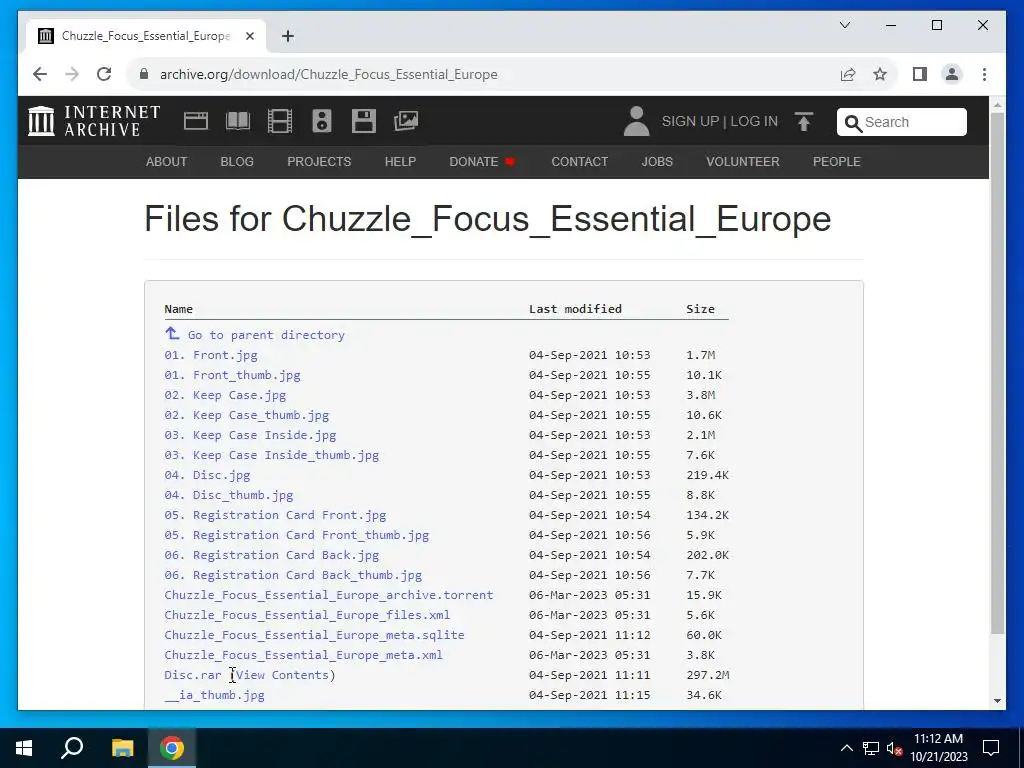The height and width of the screenshot is (768, 1024).
Task: Open the browser side panel
Action: pos(920,74)
